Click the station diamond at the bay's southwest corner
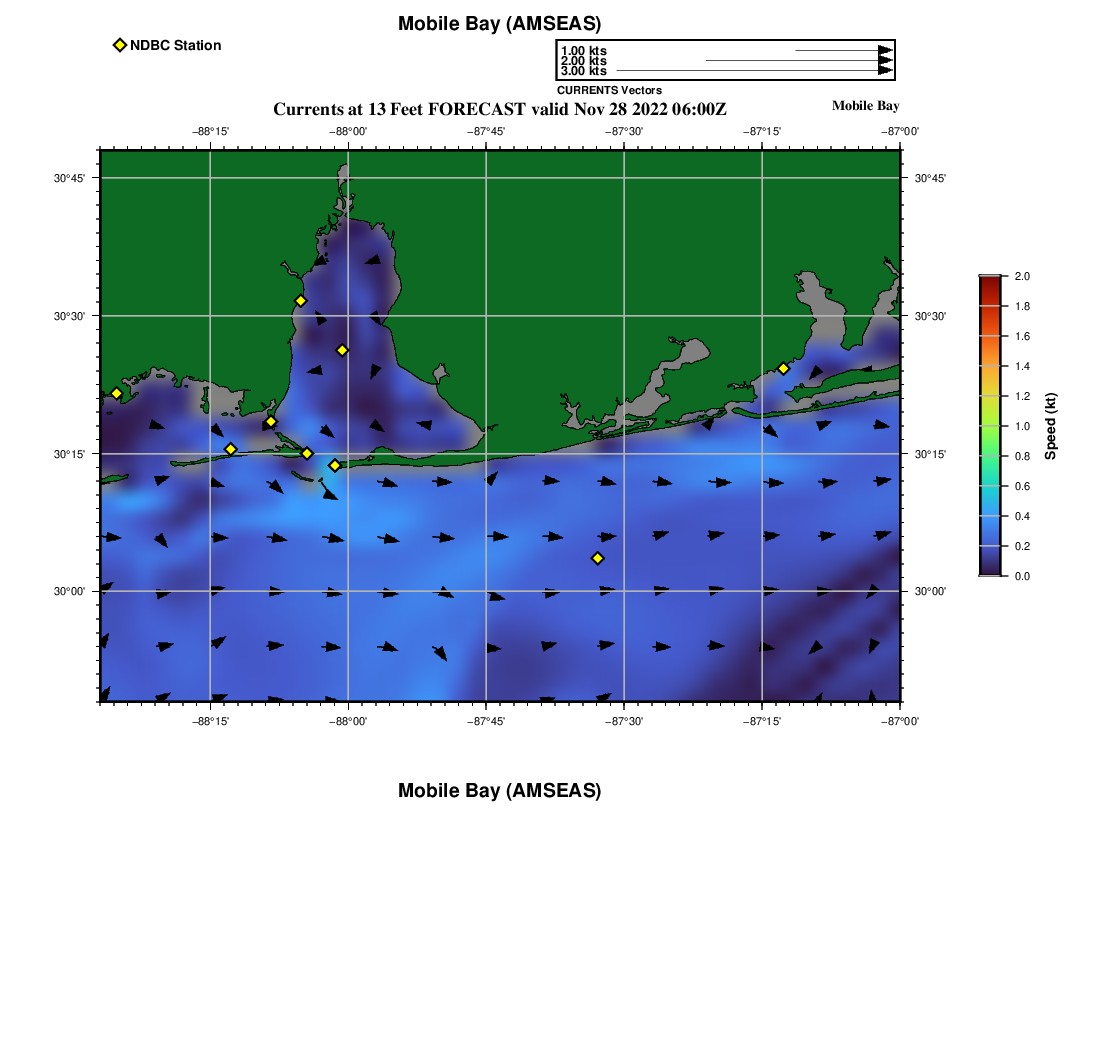1100x1050 pixels. click(271, 422)
